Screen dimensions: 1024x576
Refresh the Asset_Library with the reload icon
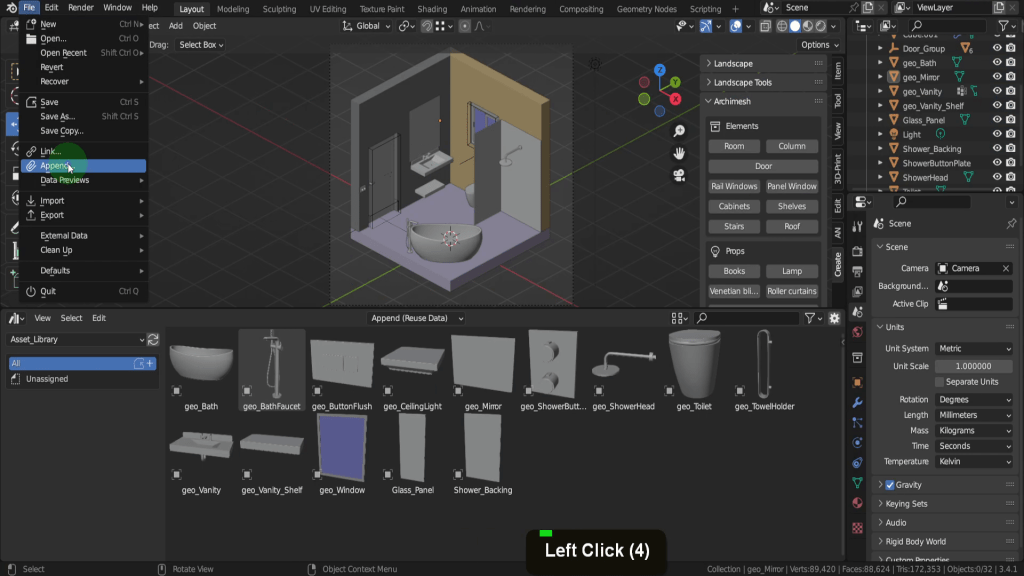click(x=153, y=340)
